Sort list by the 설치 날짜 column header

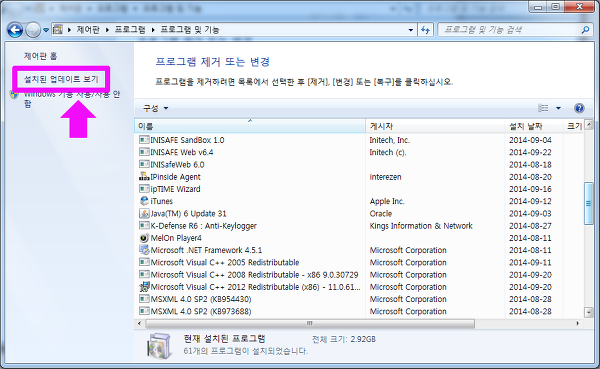[x=535, y=126]
